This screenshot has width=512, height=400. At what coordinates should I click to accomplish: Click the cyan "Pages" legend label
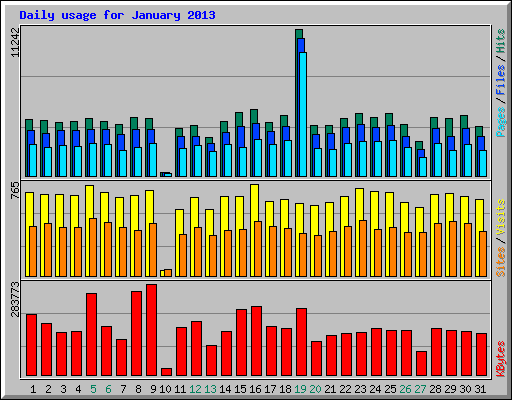pyautogui.click(x=500, y=122)
